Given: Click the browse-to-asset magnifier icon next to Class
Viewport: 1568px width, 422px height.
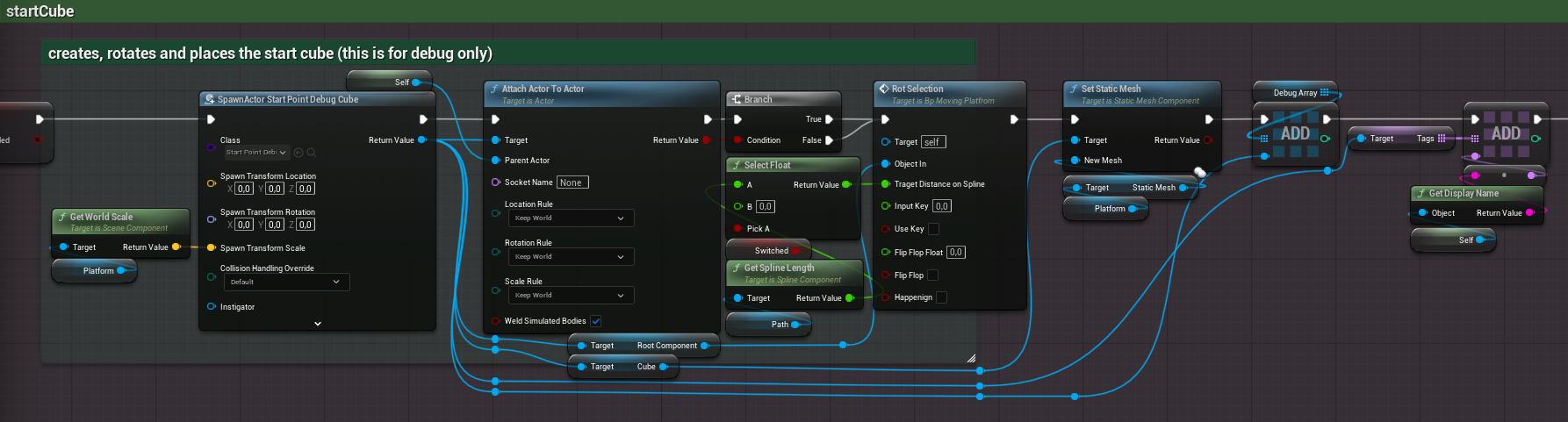Looking at the screenshot, I should tap(311, 153).
